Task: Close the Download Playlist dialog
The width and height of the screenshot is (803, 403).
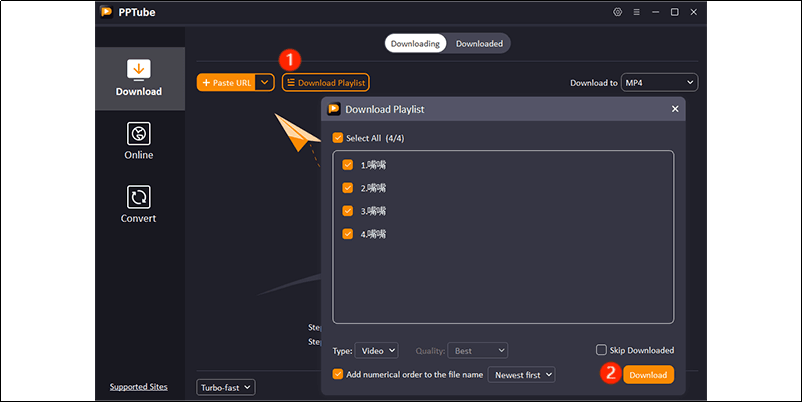Action: 675,109
